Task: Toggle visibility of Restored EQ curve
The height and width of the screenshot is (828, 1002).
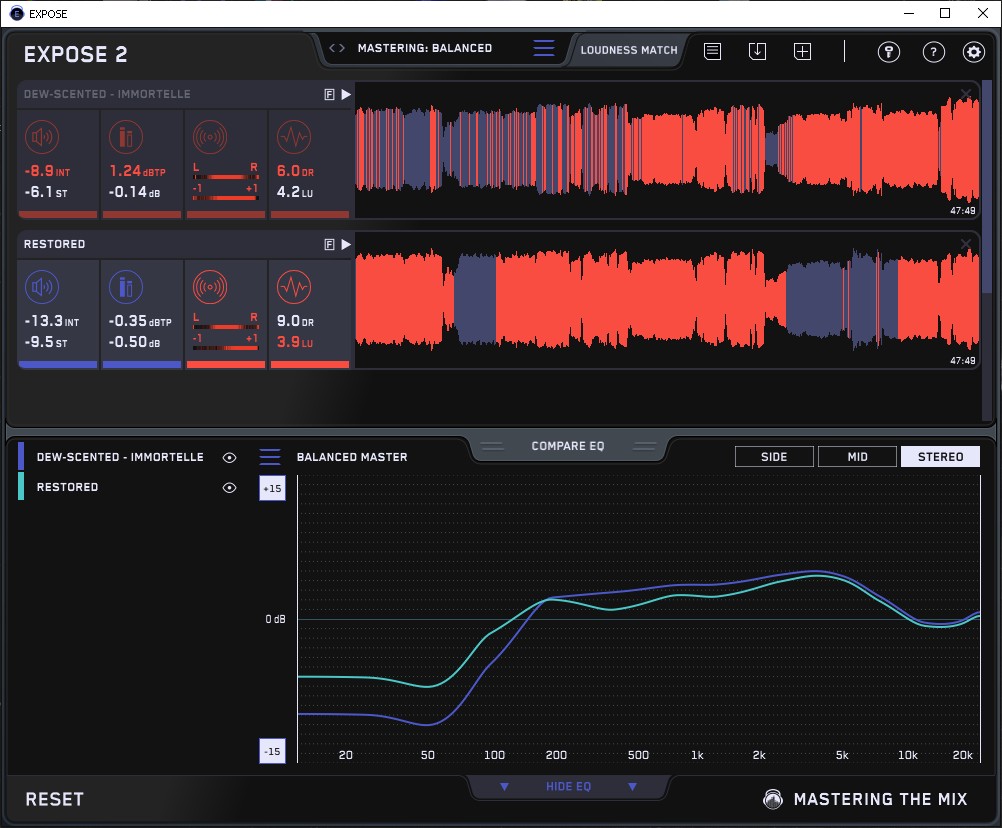Action: [230, 487]
